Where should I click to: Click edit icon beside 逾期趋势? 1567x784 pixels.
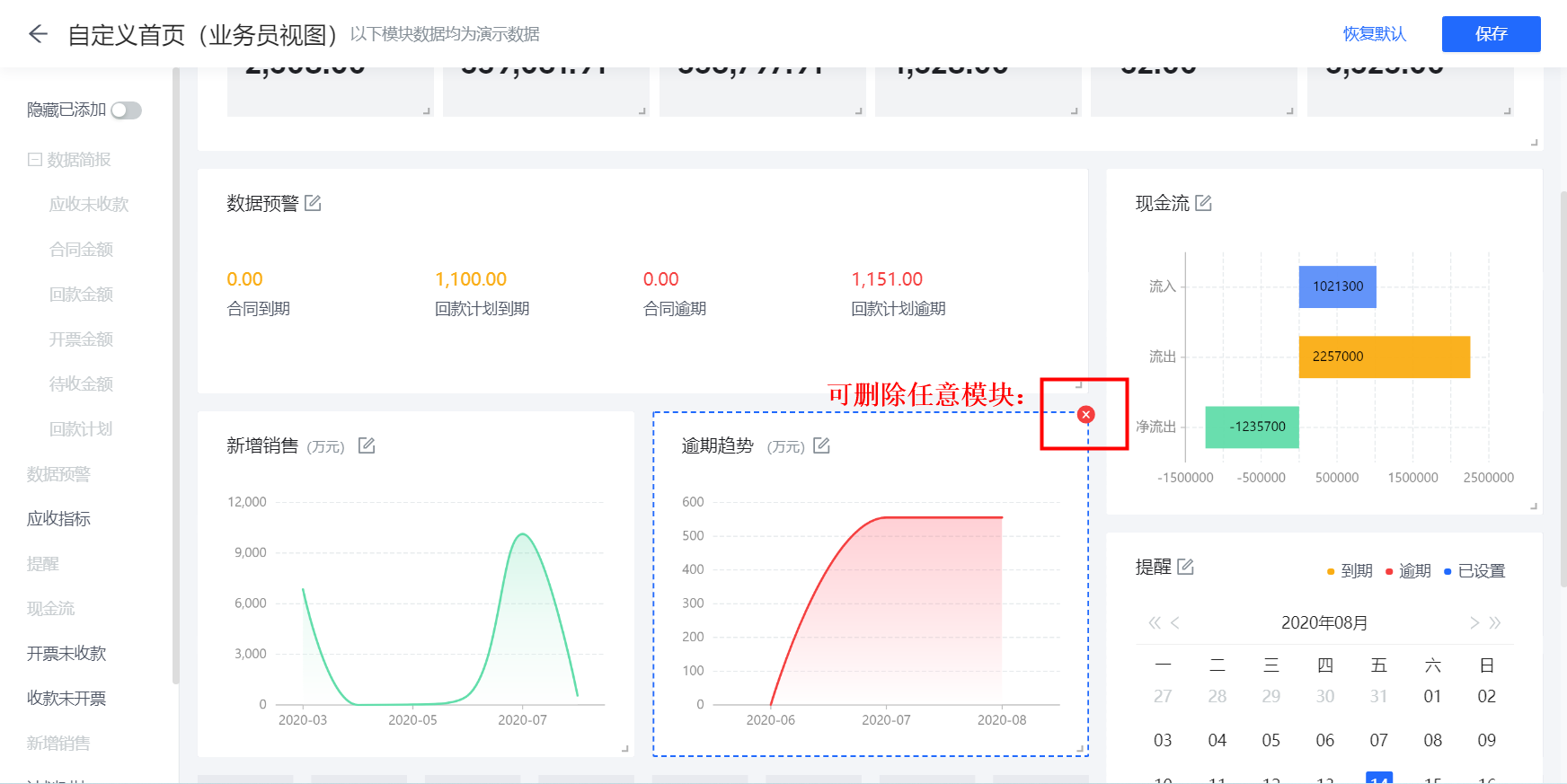click(821, 445)
